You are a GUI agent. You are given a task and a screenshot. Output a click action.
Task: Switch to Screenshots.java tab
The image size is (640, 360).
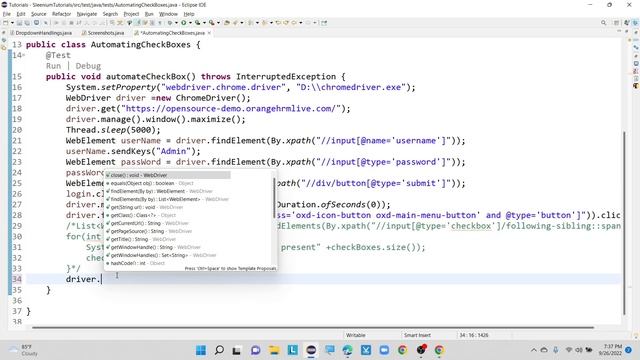(103, 33)
